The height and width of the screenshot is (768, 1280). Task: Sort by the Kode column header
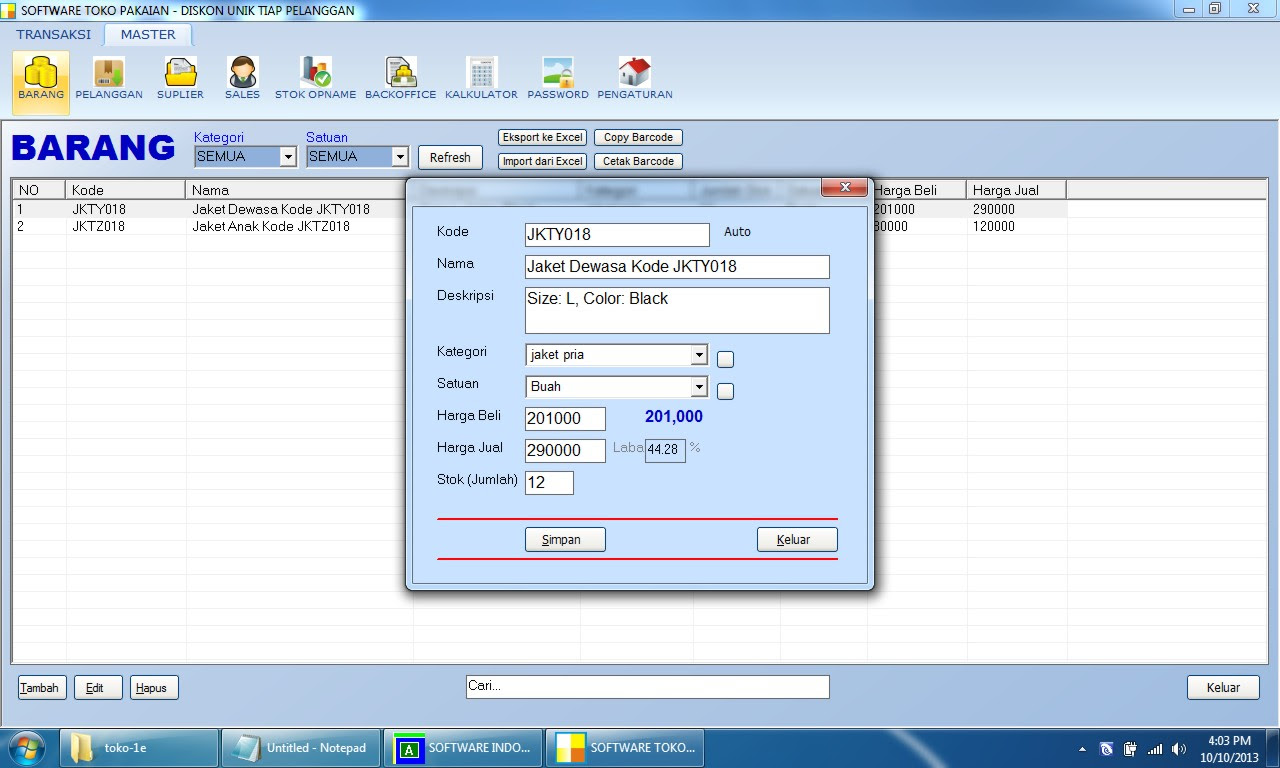[126, 190]
